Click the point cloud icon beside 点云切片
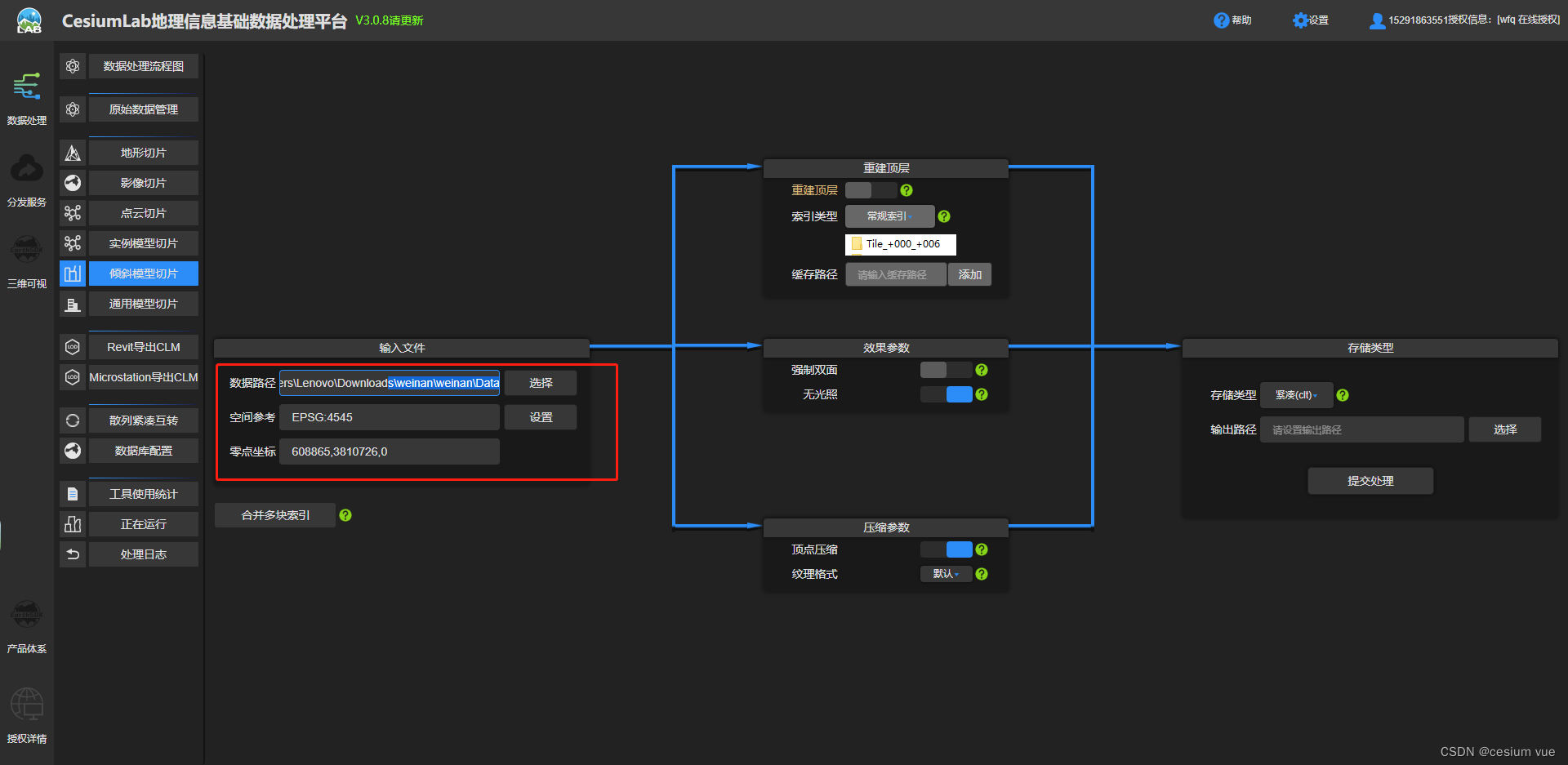1568x765 pixels. [x=73, y=213]
